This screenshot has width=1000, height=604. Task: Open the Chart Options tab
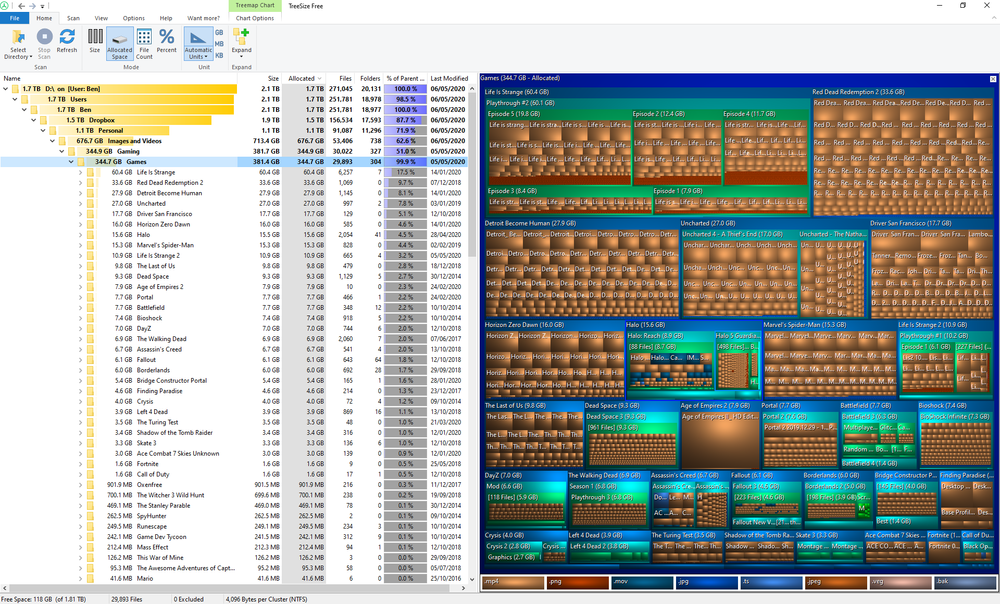(254, 18)
